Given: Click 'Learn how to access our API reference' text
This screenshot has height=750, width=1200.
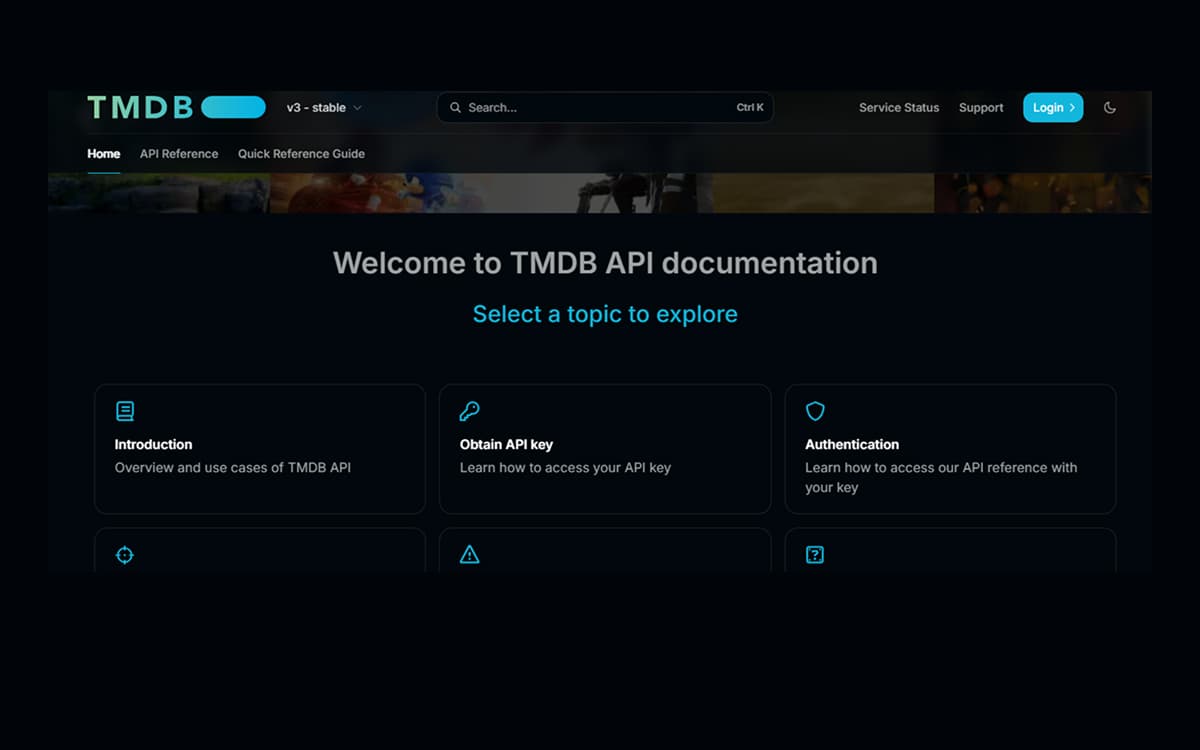Looking at the screenshot, I should pyautogui.click(x=927, y=467).
